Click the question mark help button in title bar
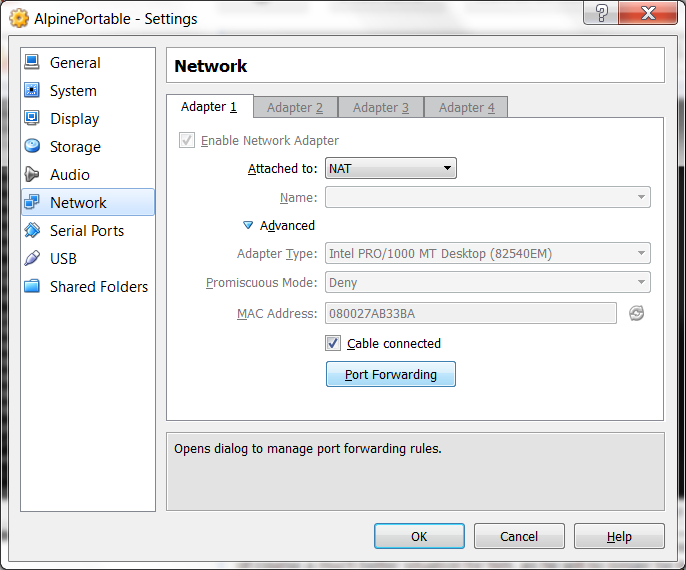 602,13
